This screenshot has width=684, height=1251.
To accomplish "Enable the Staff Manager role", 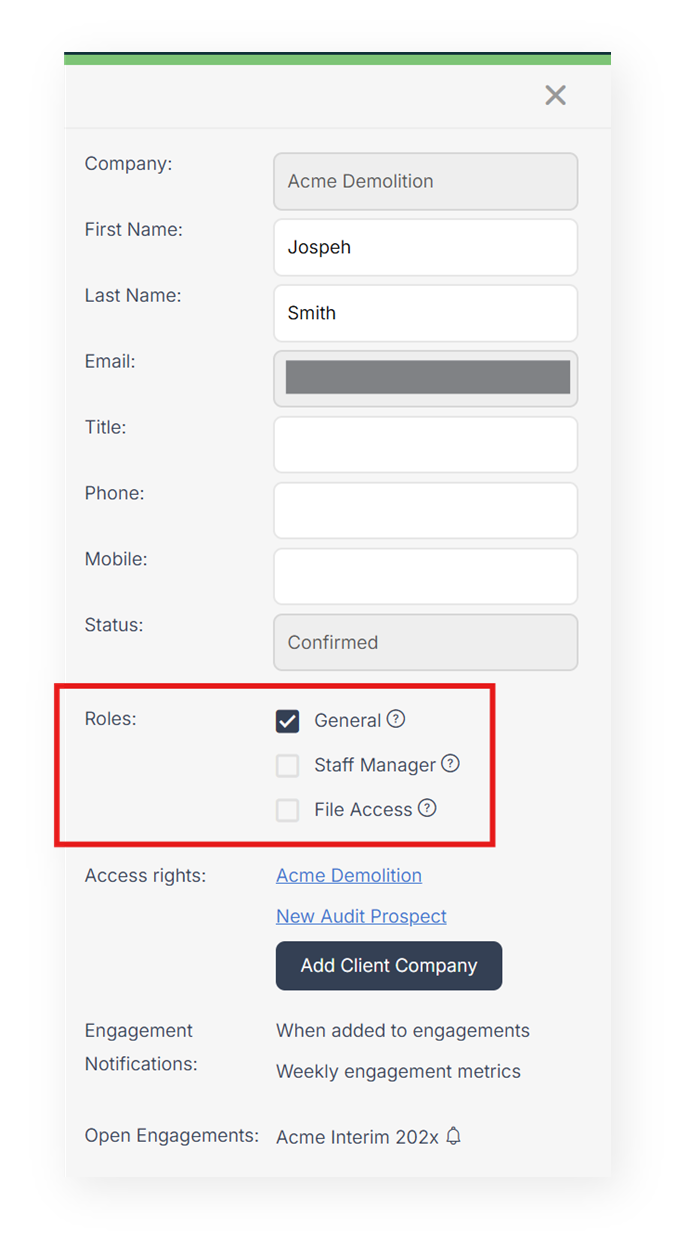I will pos(287,765).
